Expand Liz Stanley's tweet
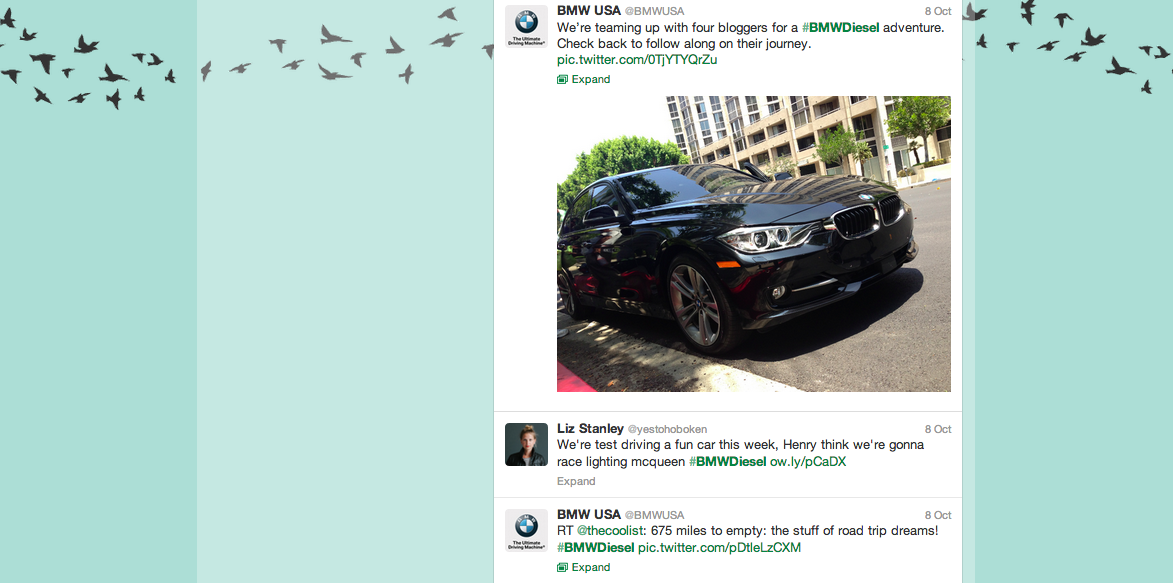The width and height of the screenshot is (1173, 583). click(x=576, y=481)
